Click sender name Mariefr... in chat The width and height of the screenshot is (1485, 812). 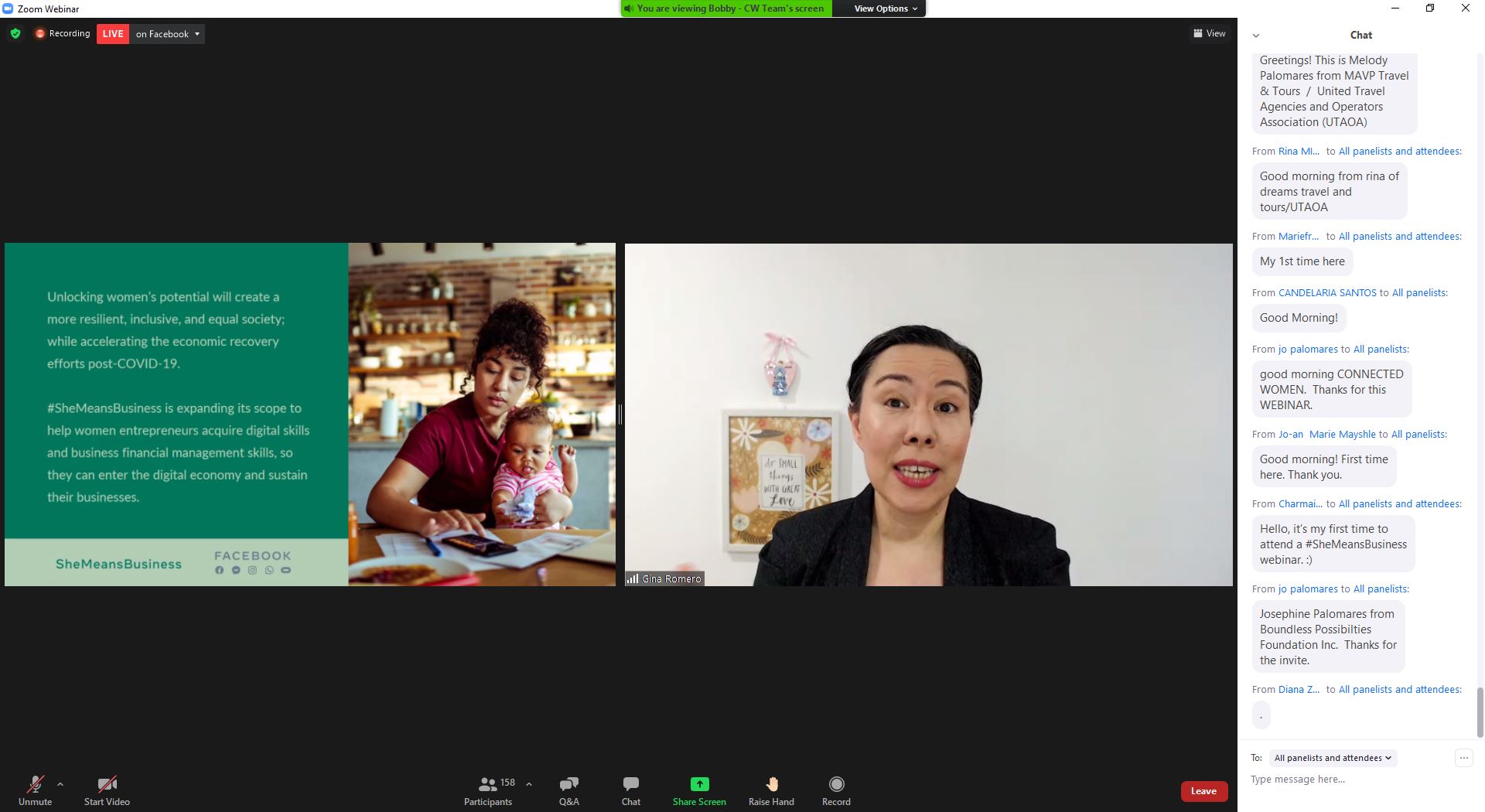1299,236
